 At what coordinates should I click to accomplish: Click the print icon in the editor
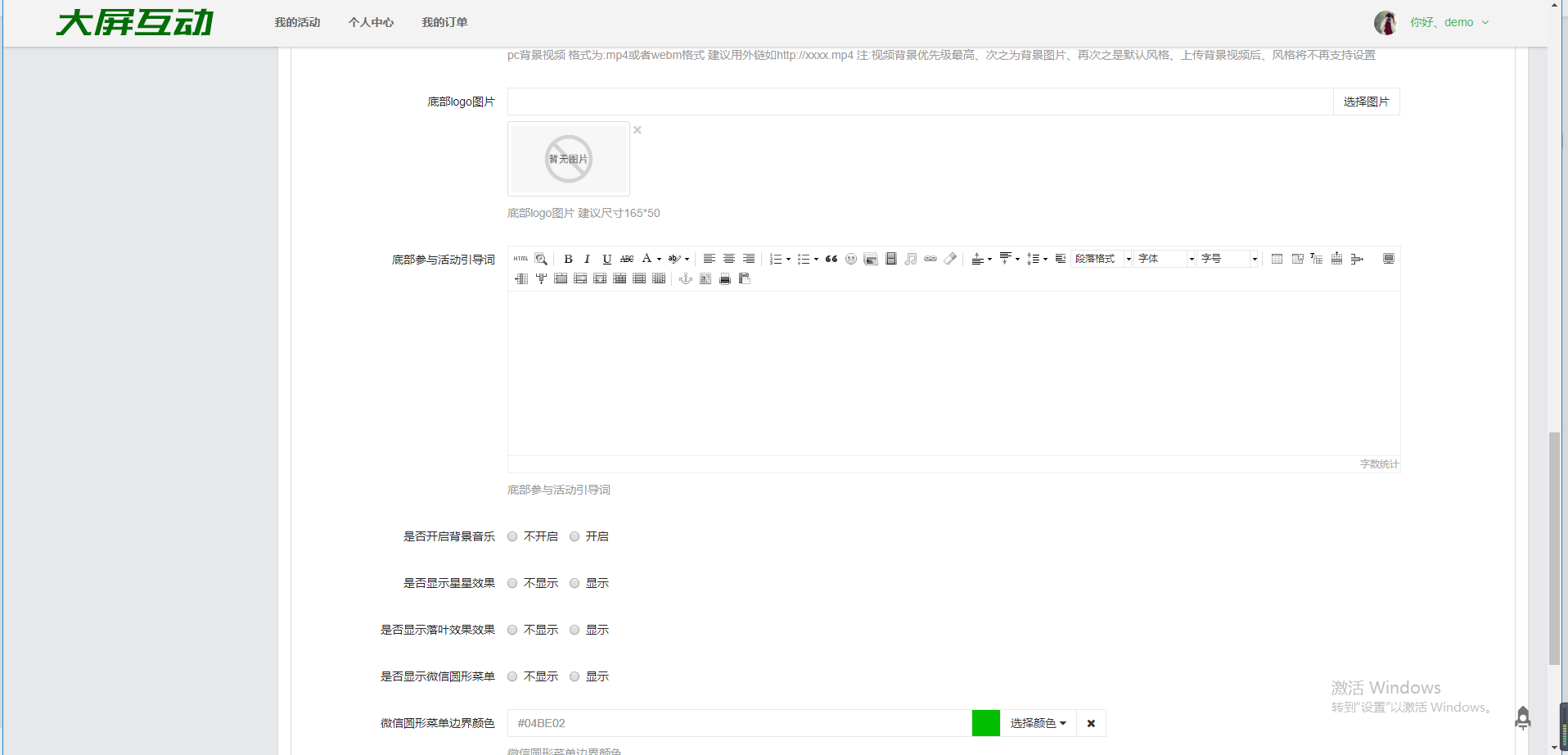(x=724, y=279)
